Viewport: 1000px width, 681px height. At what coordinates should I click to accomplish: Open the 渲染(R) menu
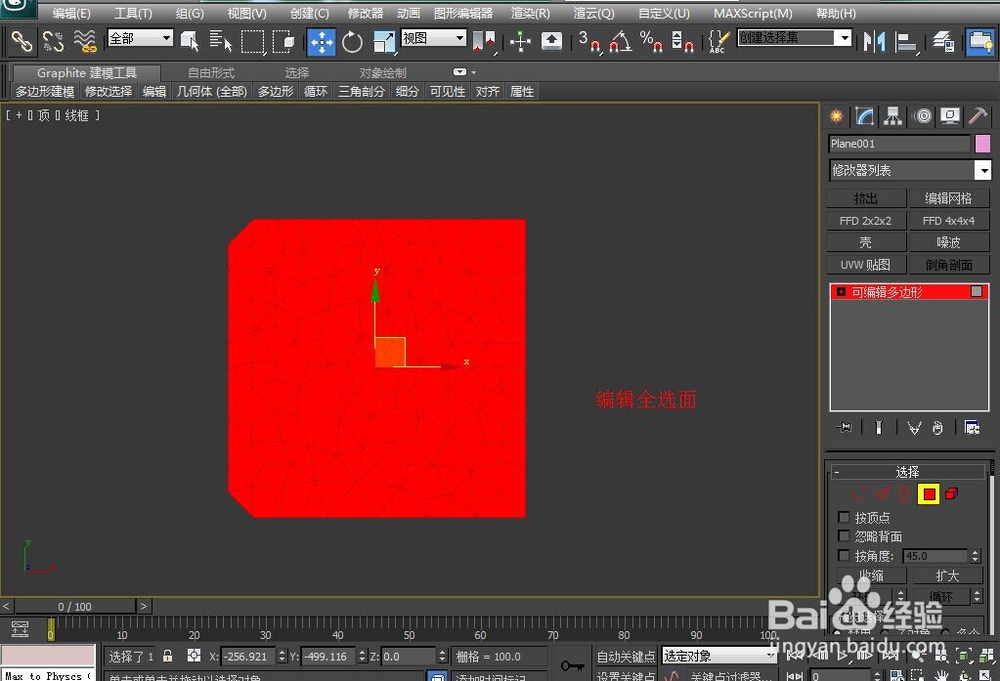coord(530,13)
